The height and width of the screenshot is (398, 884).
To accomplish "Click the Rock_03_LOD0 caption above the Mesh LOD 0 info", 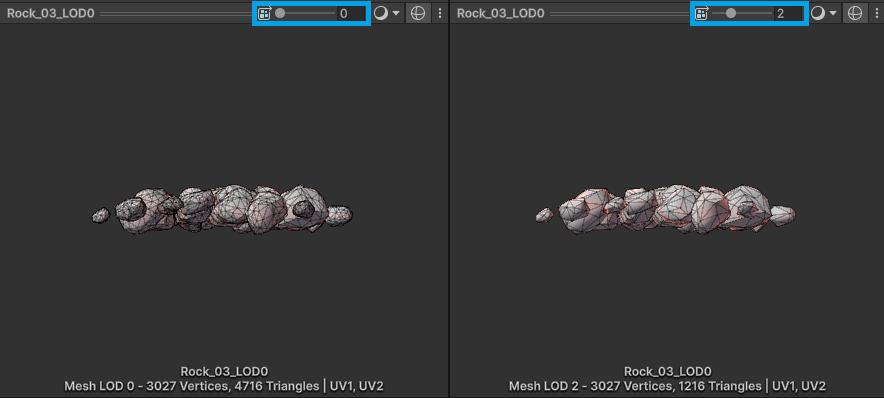I will click(224, 372).
